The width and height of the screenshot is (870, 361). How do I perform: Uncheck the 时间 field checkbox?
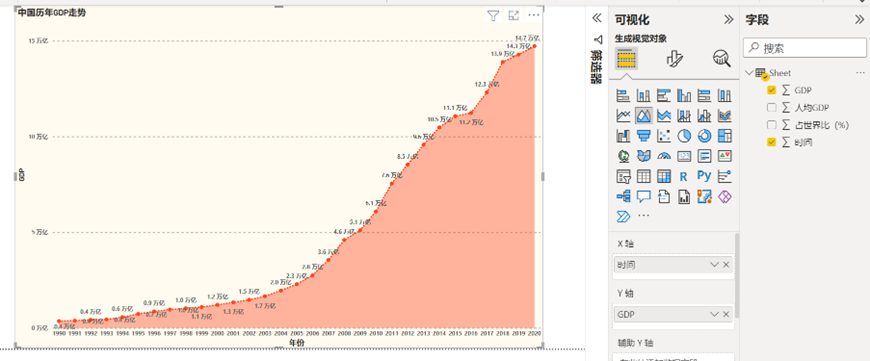point(771,143)
